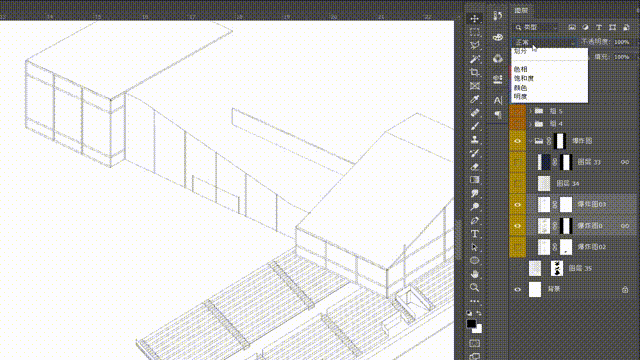Choose 色相 blend mode
Screen dimensions: 640x360
(x=520, y=69)
